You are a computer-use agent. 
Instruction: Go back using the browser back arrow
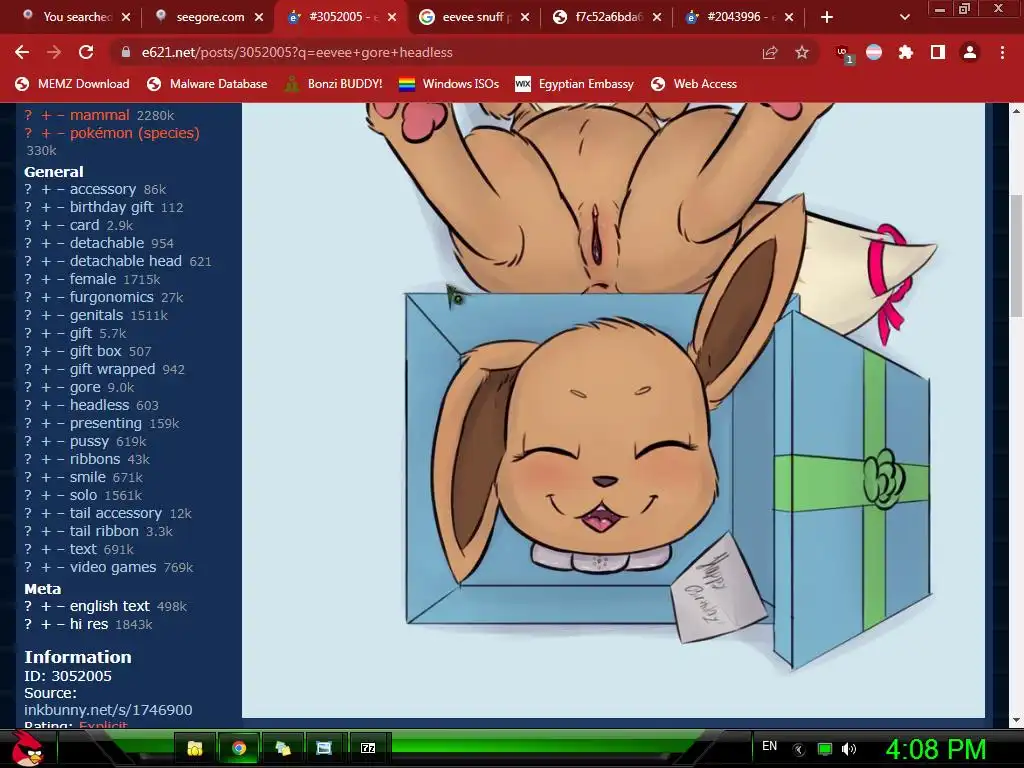coord(22,52)
